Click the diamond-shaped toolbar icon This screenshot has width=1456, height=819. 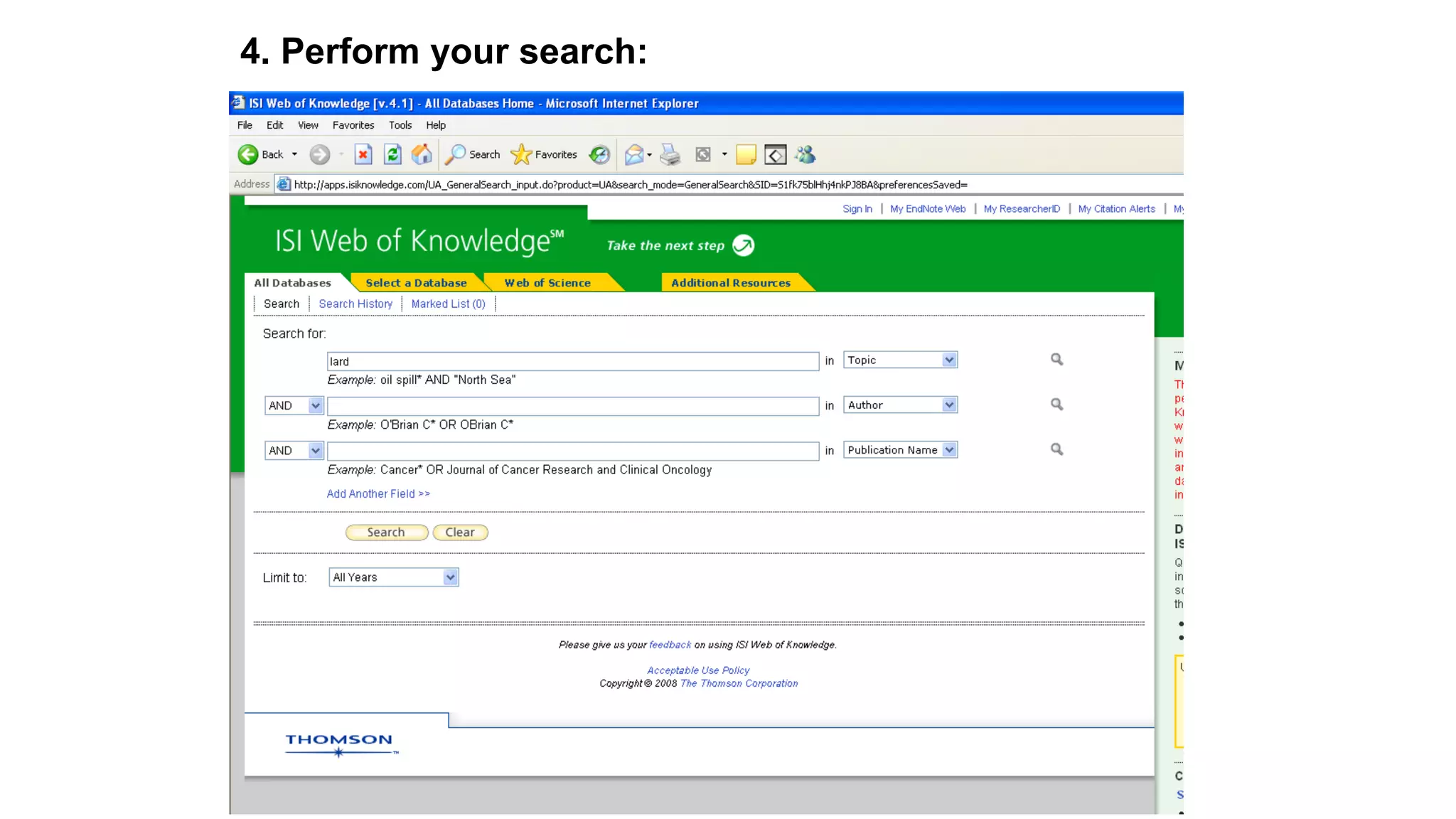tap(775, 154)
